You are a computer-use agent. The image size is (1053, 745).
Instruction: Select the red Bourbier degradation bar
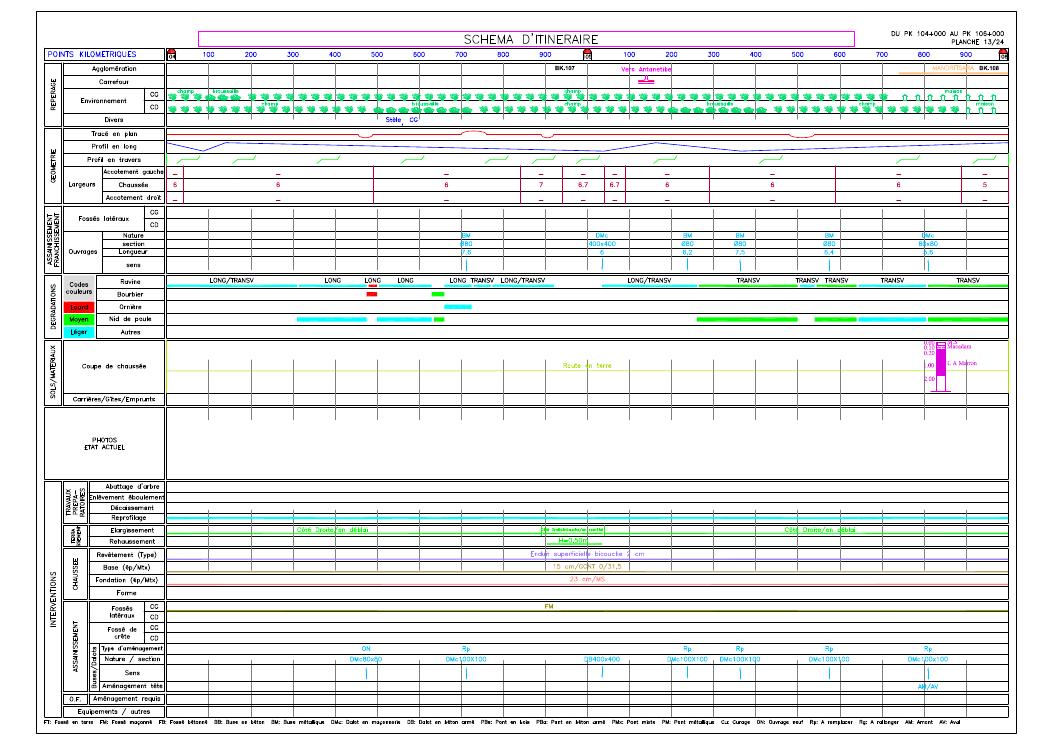point(372,294)
